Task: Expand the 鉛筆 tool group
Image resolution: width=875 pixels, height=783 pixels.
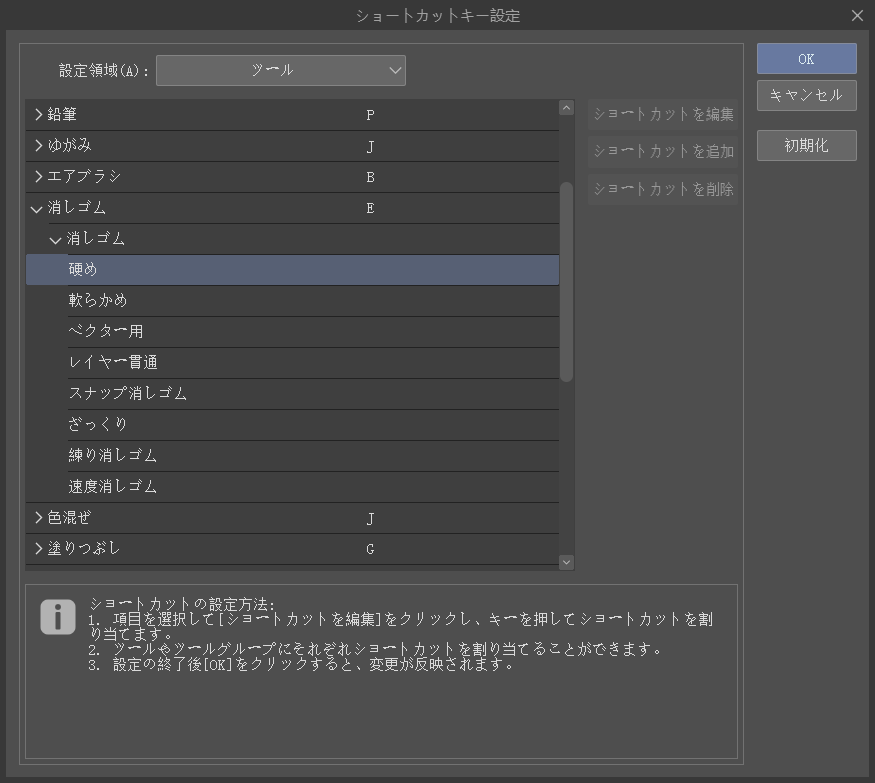Action: coord(39,114)
